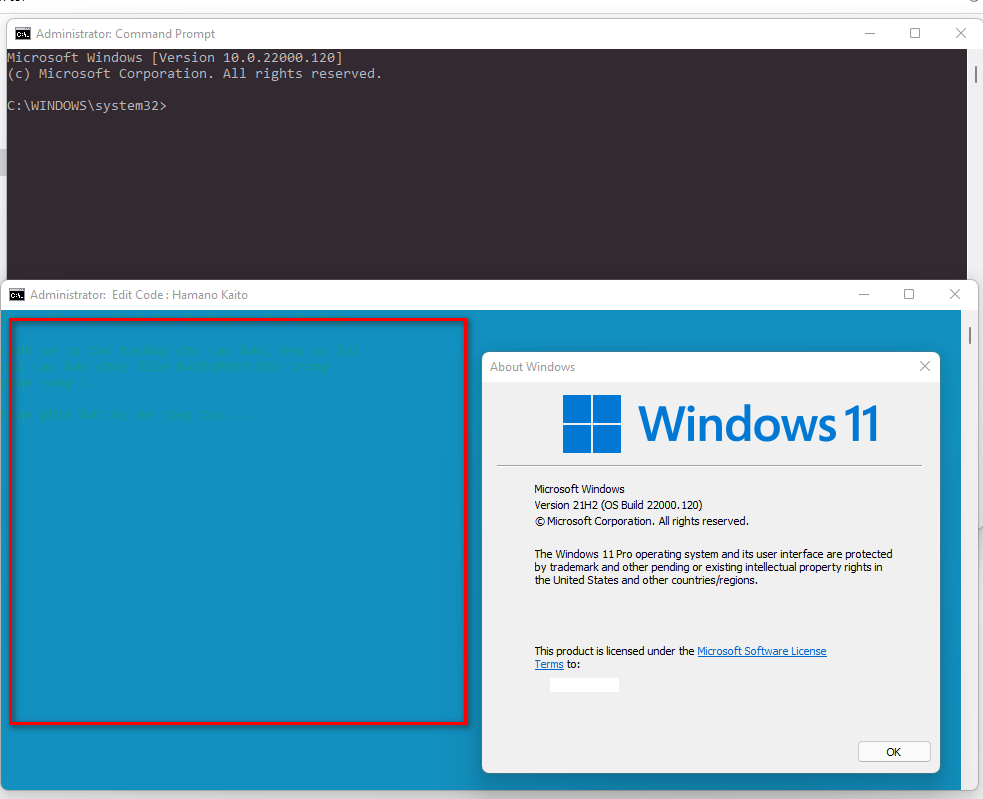Close the Edit Code : Hamano Kaito window
The height and width of the screenshot is (799, 983).
click(x=955, y=294)
